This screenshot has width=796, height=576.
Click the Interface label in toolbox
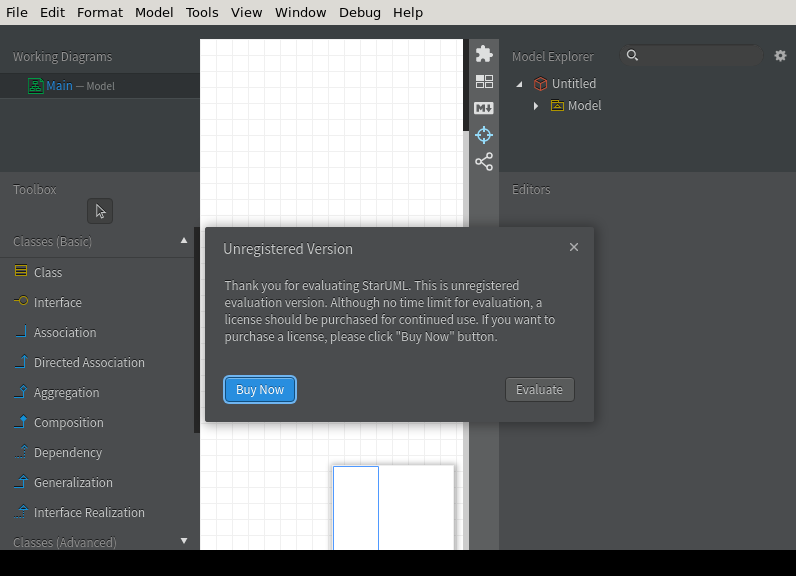click(57, 302)
